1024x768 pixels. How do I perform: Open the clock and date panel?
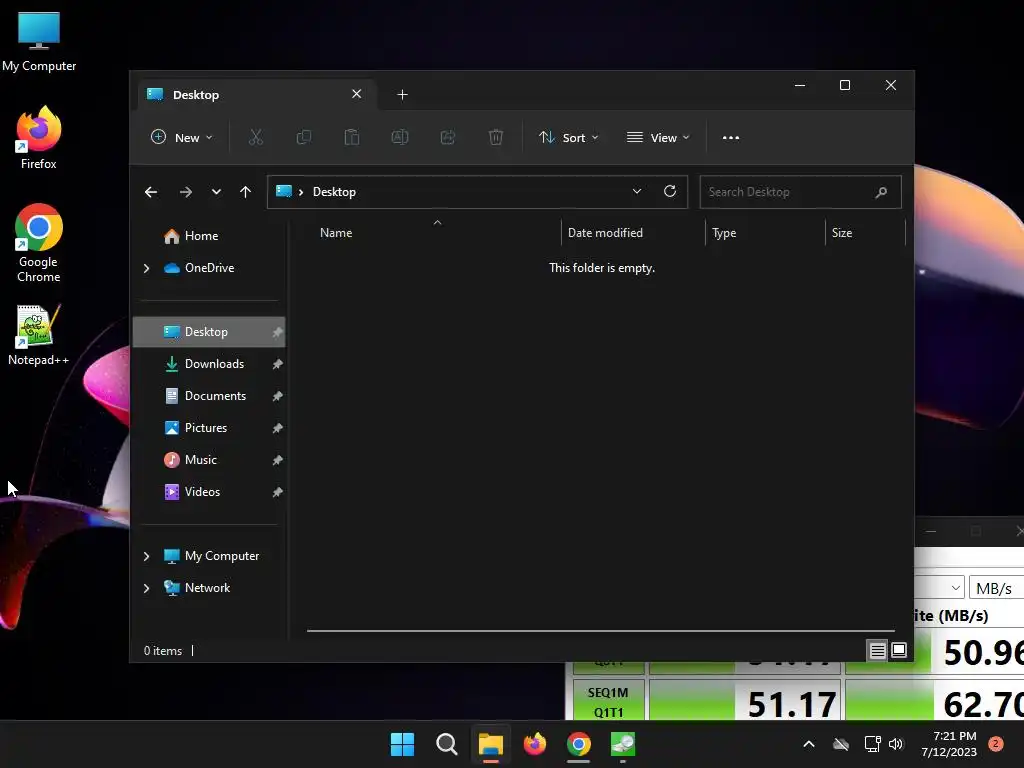point(949,744)
